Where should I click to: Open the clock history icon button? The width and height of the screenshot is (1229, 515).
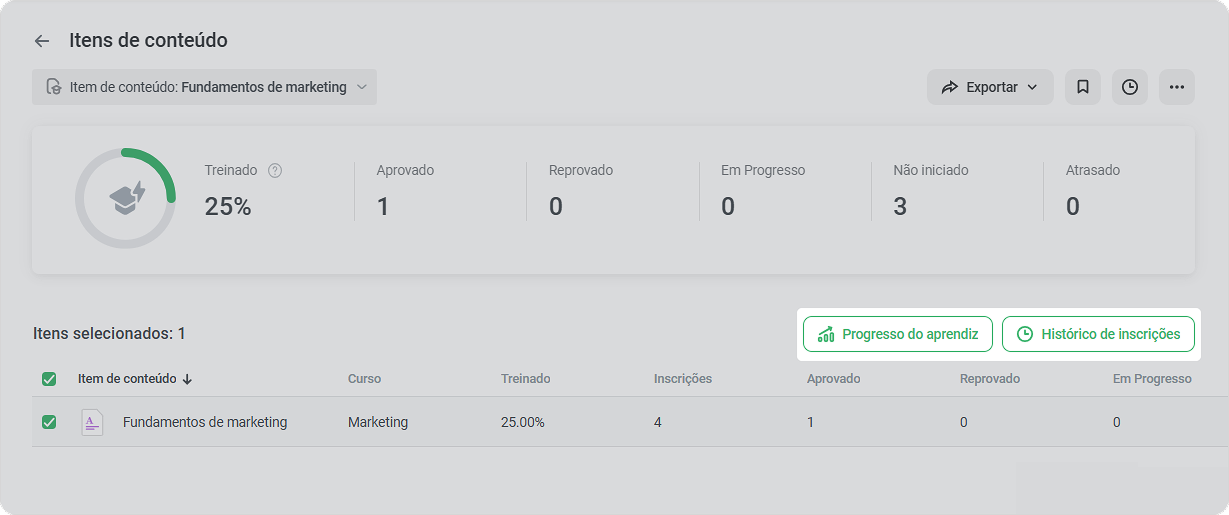[1130, 87]
